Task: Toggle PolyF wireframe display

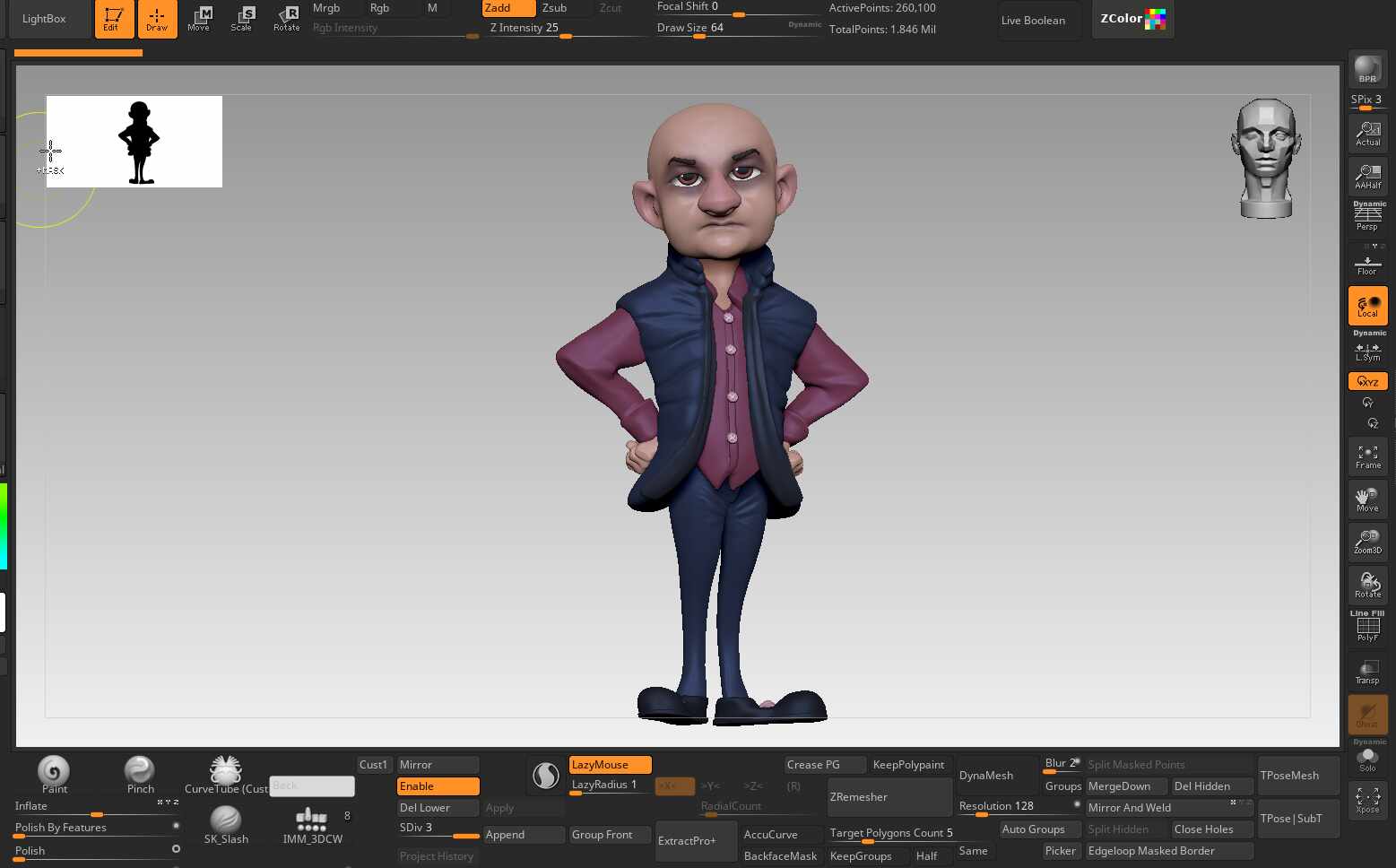Action: (1368, 627)
